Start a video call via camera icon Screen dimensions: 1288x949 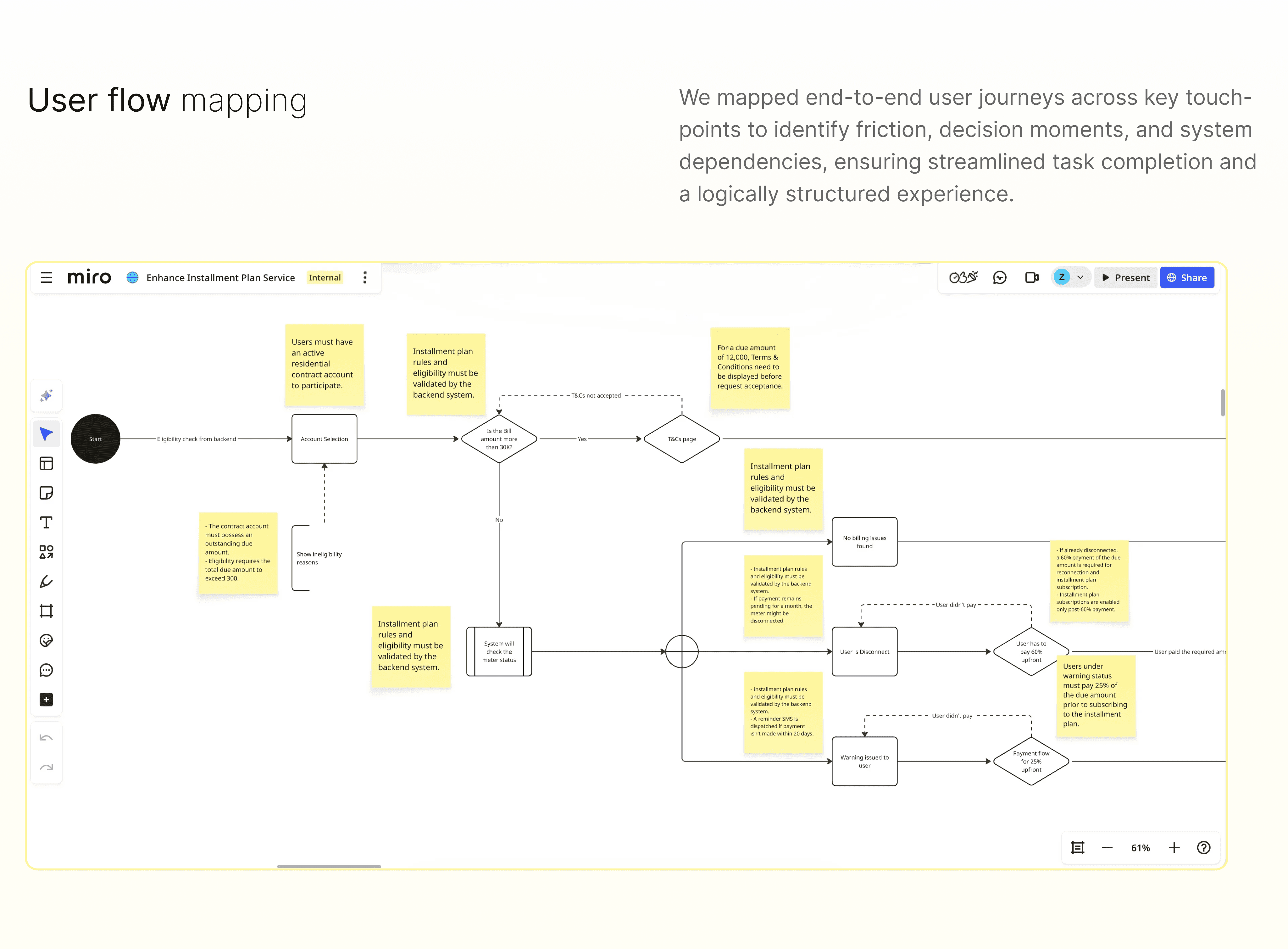tap(1031, 277)
